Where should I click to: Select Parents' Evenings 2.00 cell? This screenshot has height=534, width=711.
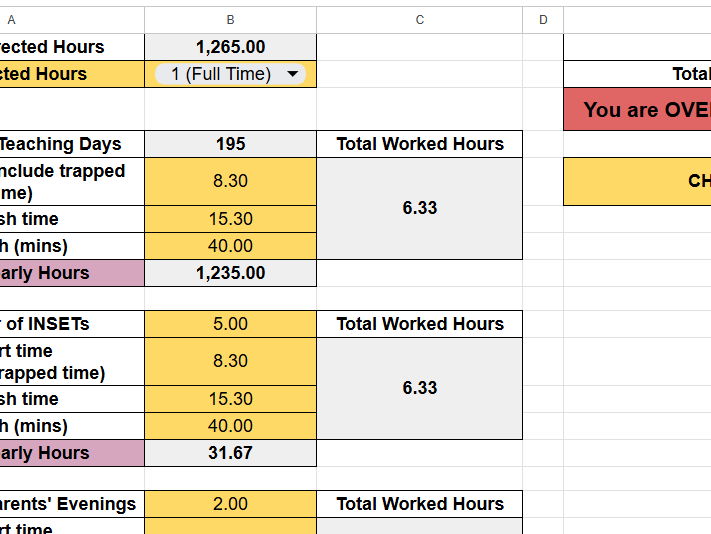click(230, 504)
